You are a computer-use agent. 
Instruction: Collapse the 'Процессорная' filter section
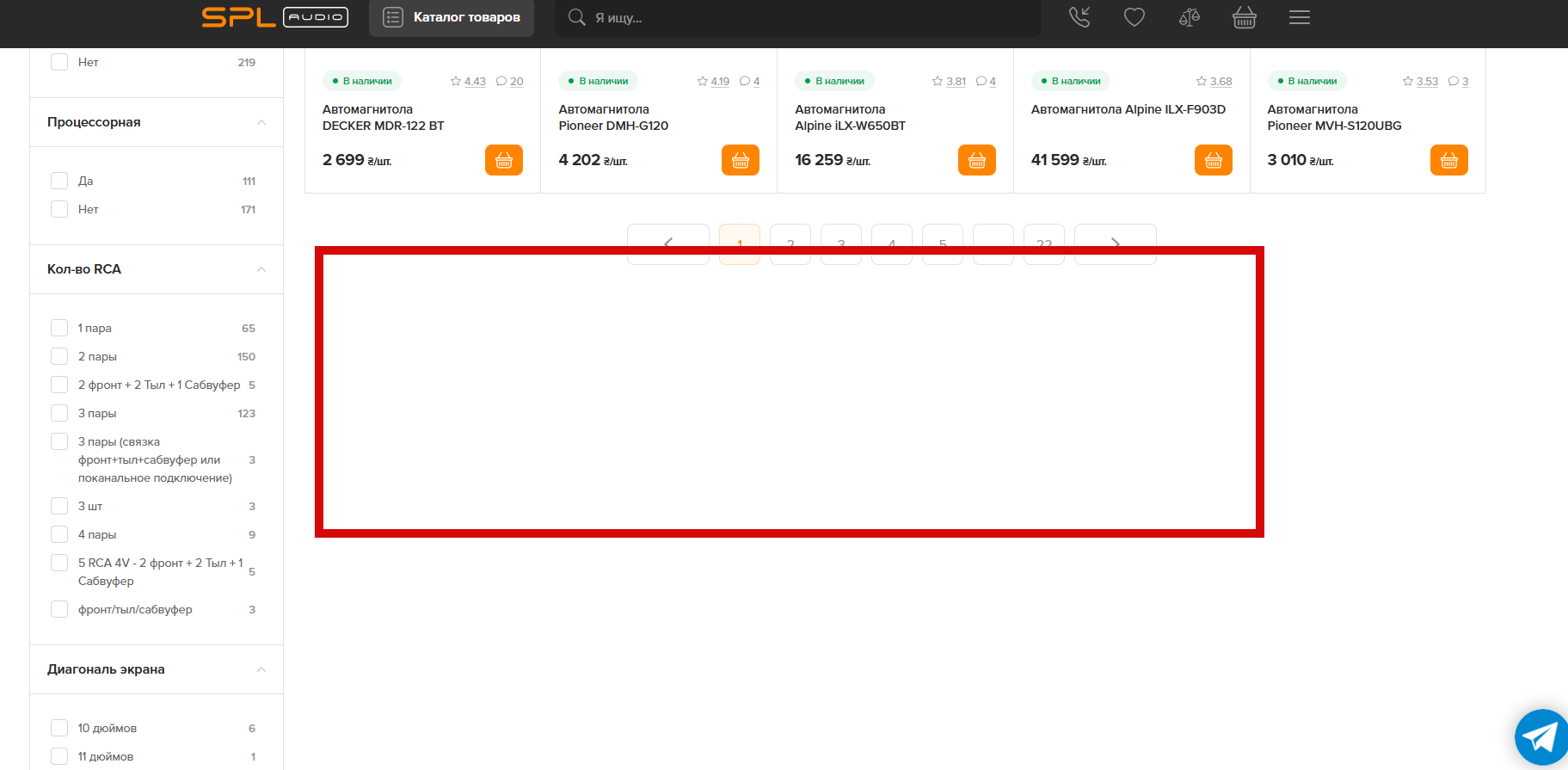(x=261, y=122)
